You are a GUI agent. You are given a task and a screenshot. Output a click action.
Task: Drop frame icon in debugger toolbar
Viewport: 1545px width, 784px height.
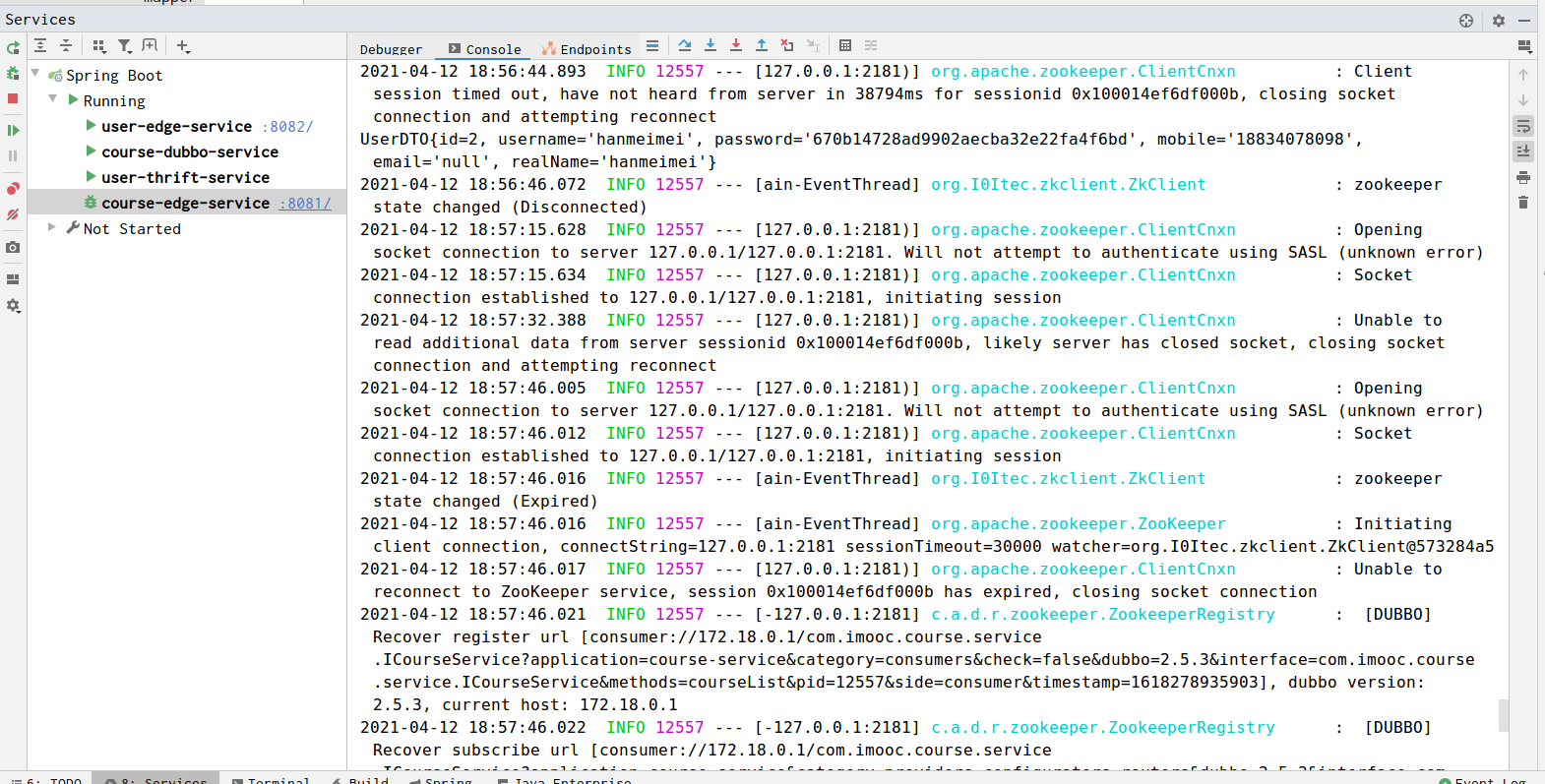[x=787, y=45]
